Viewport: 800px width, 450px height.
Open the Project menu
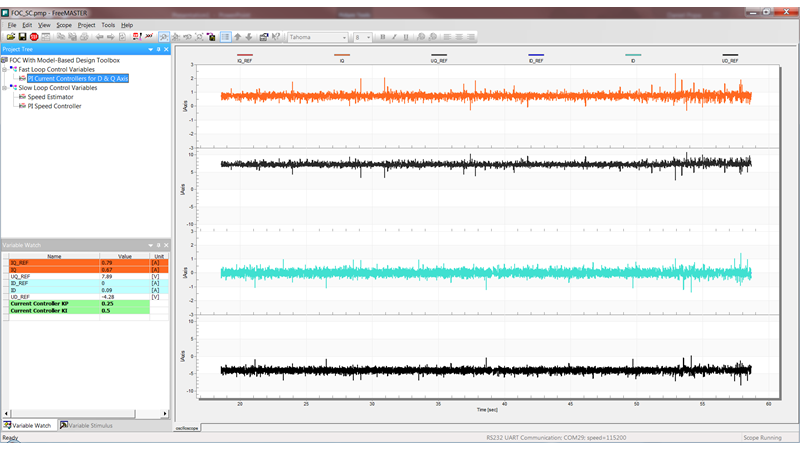pyautogui.click(x=86, y=25)
